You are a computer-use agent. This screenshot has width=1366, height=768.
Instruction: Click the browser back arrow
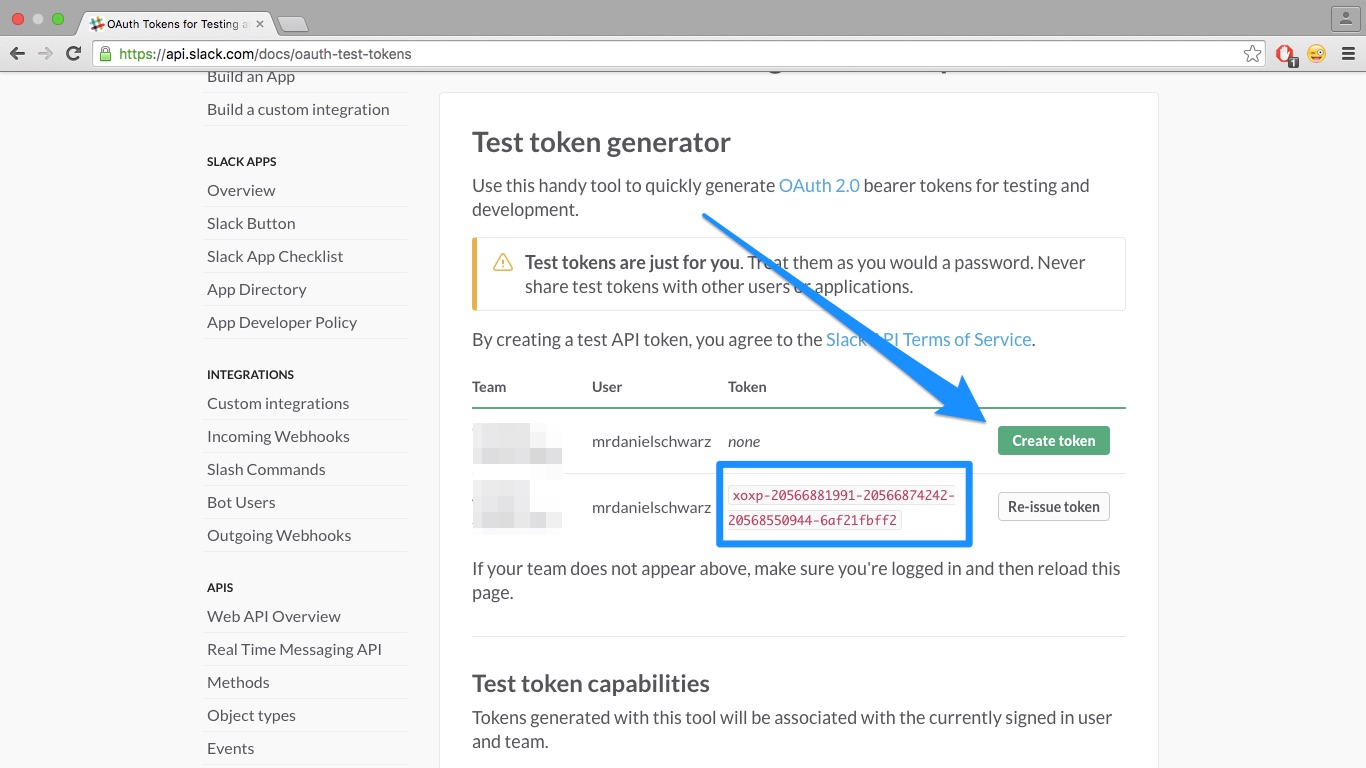17,54
